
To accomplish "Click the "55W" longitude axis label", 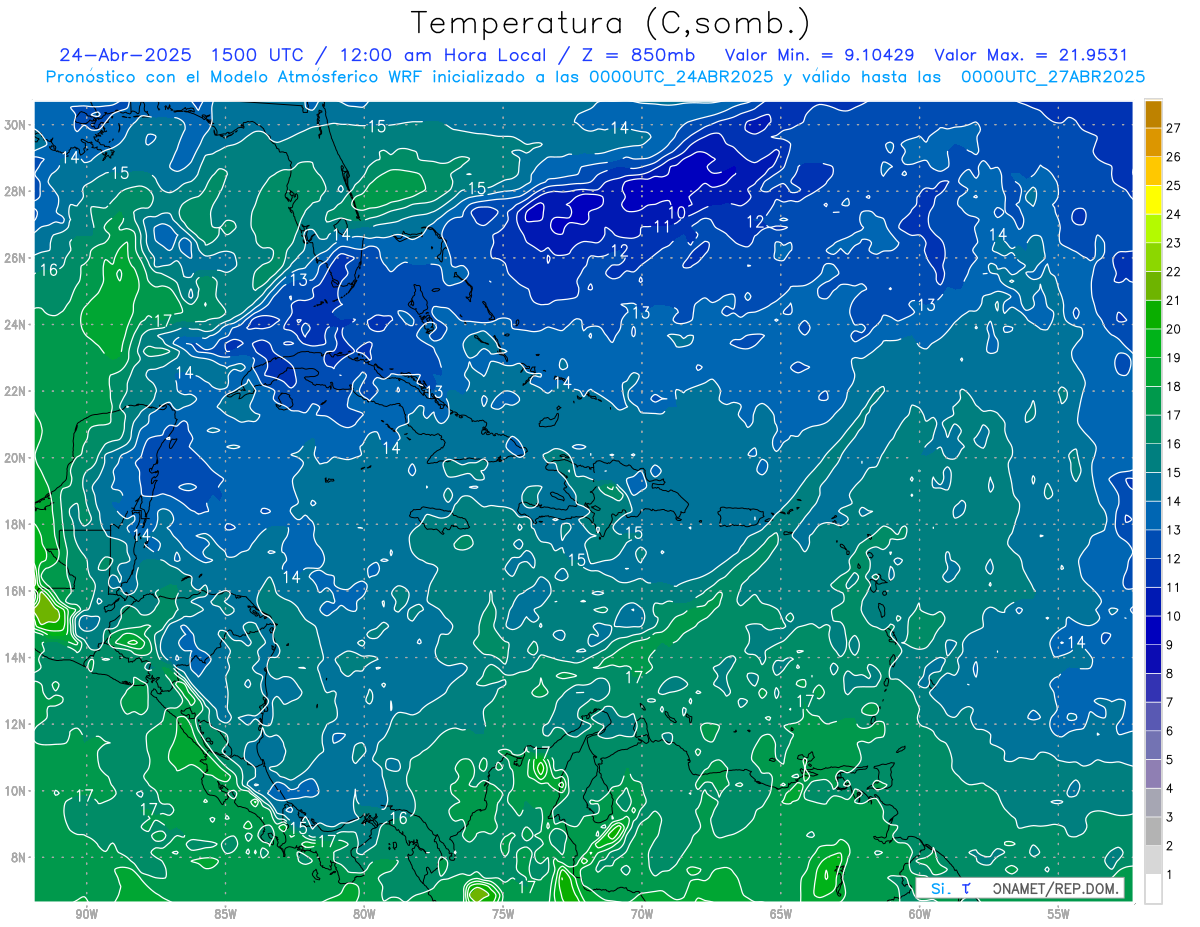I will [1059, 914].
